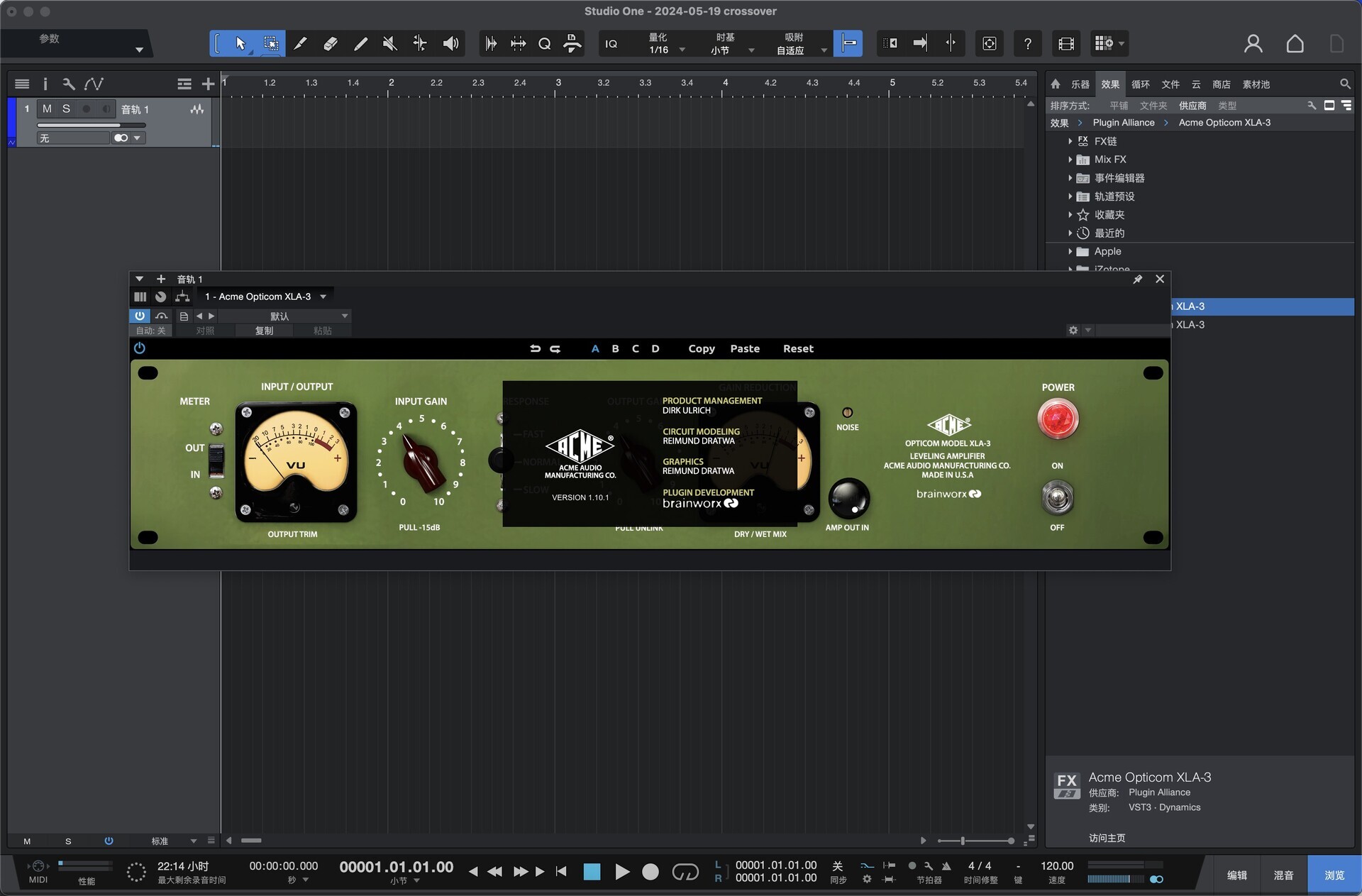Image resolution: width=1362 pixels, height=896 pixels.
Task: Search the browser with magnifier icon
Action: 1344,84
